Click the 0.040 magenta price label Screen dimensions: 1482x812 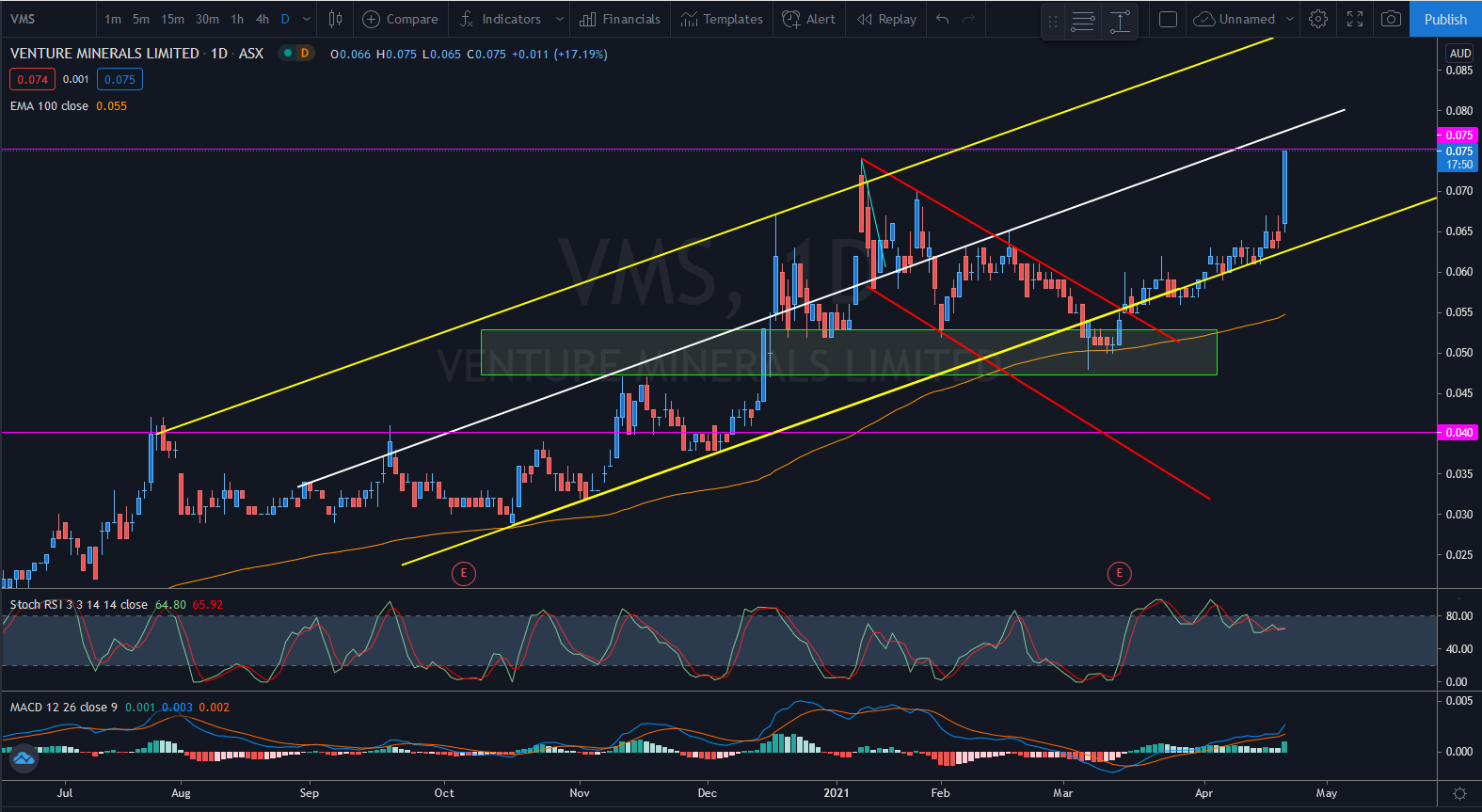[x=1459, y=433]
